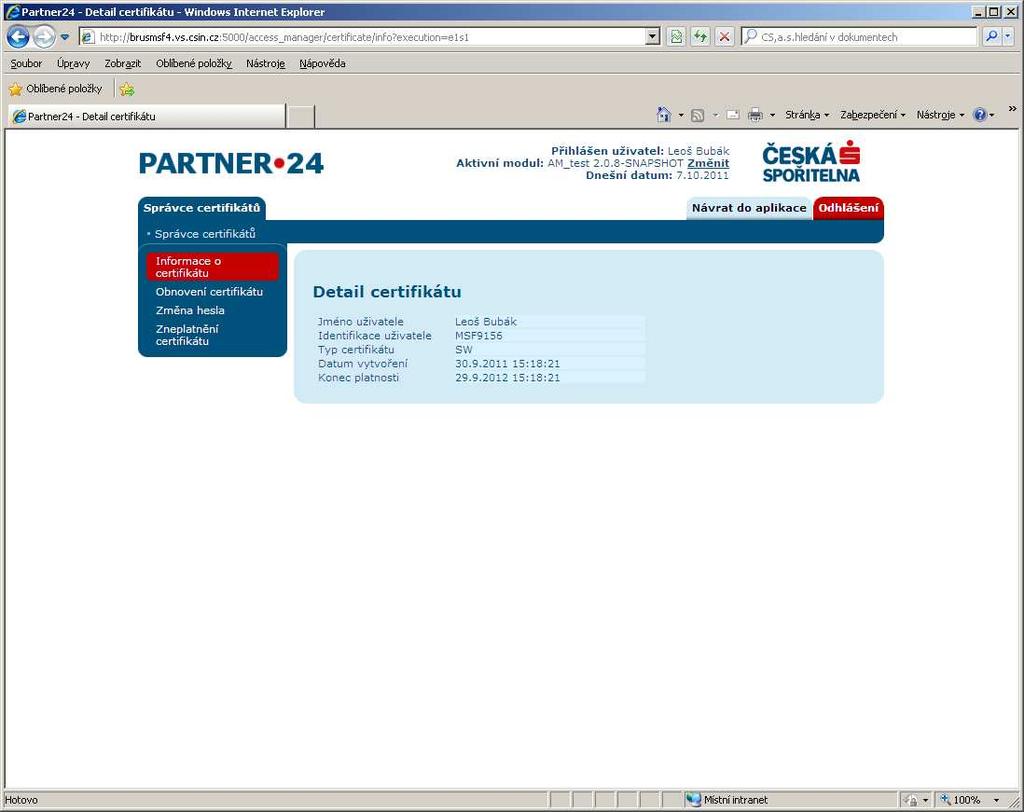Click the Read mail envelope icon
This screenshot has width=1024, height=812.
click(733, 115)
